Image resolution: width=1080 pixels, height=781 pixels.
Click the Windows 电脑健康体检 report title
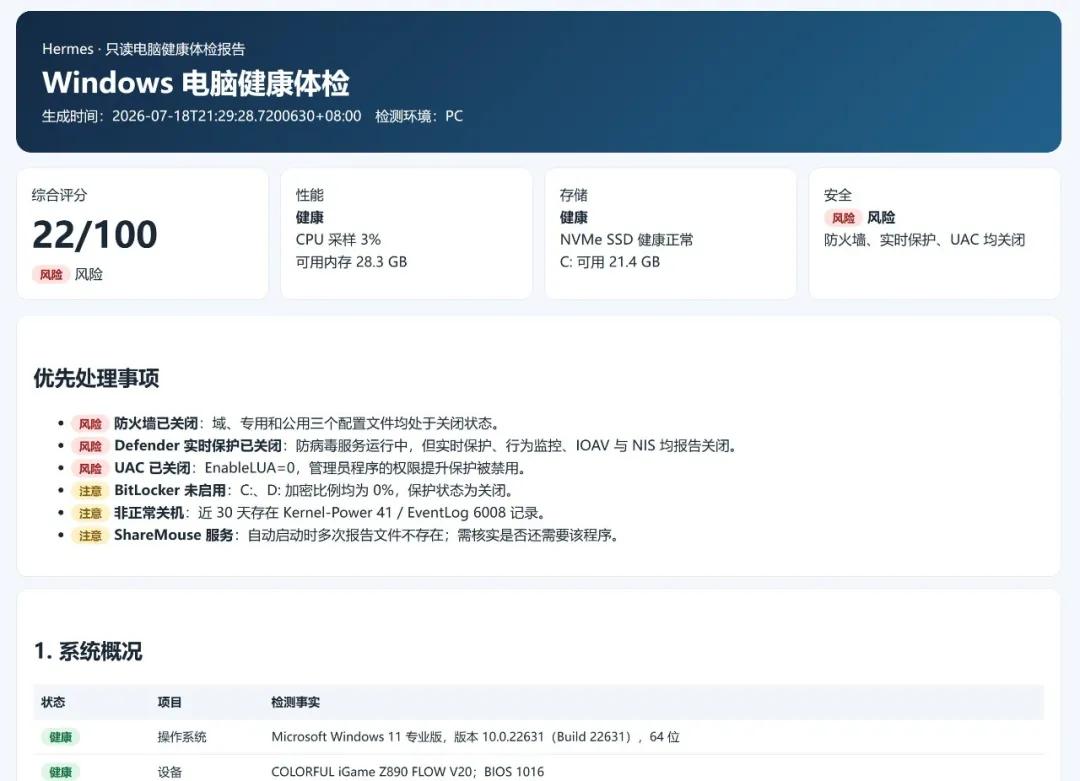[x=196, y=83]
